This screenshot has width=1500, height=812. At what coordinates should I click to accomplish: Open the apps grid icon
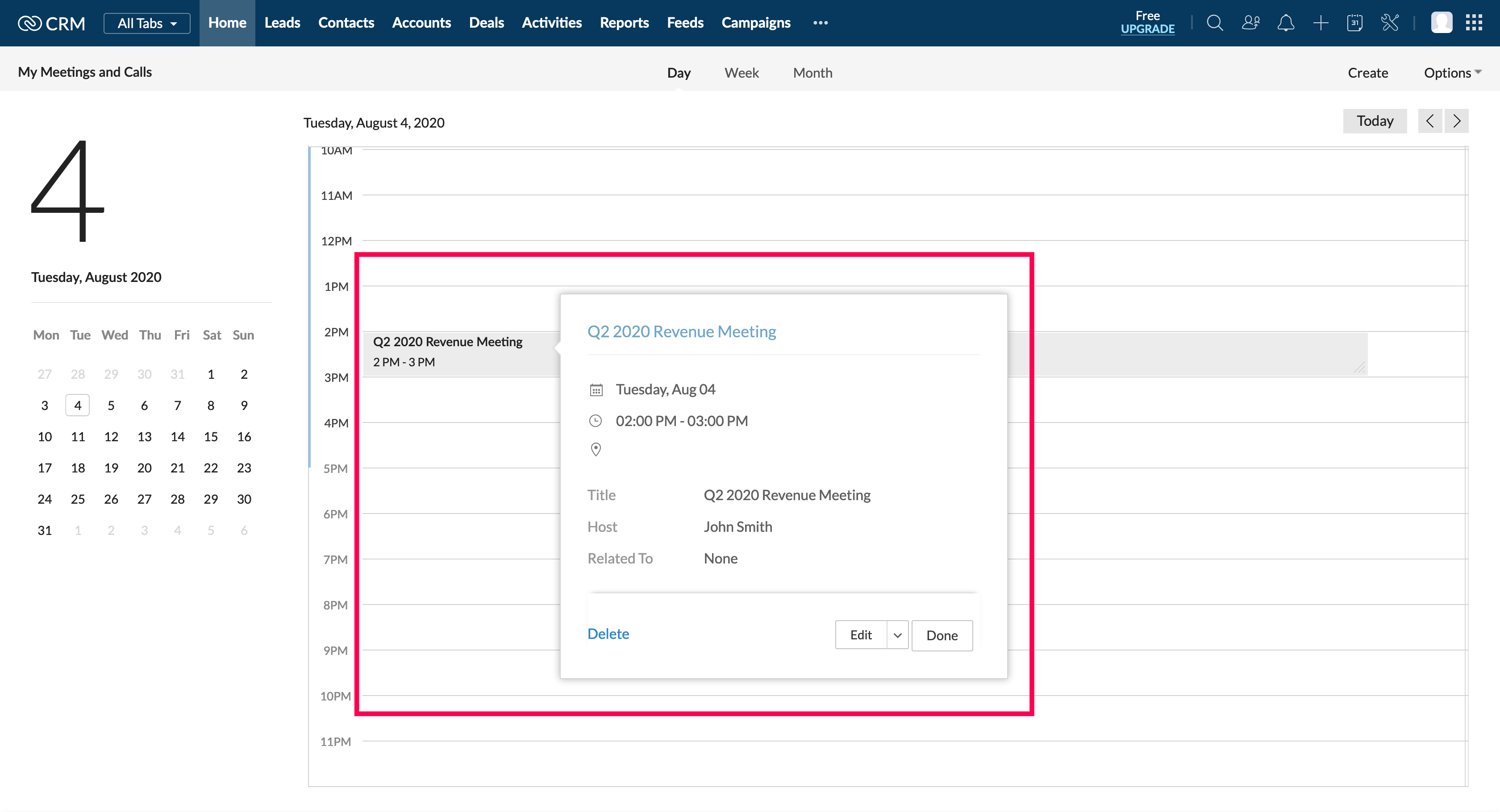point(1474,23)
